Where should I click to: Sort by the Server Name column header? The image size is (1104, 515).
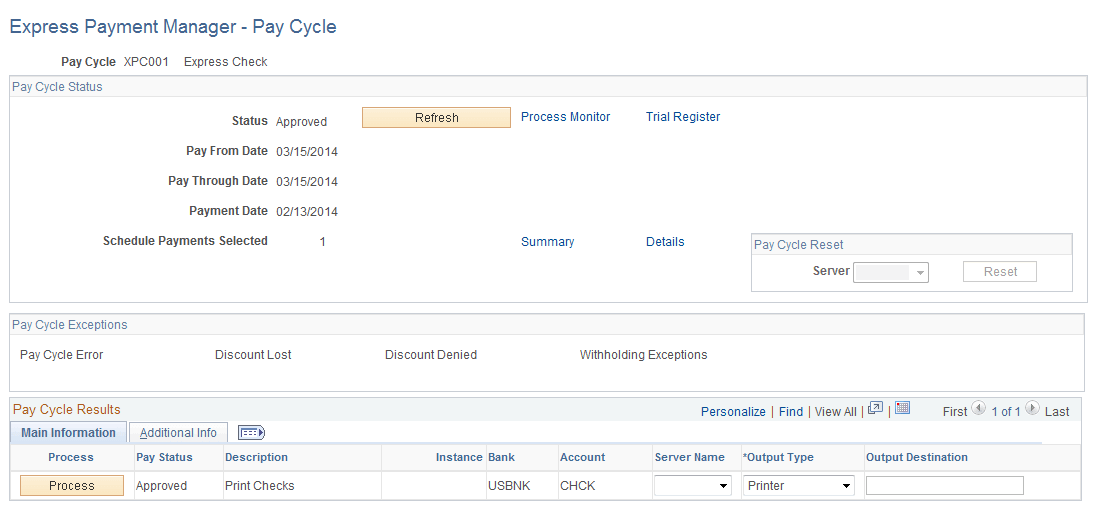tap(689, 457)
